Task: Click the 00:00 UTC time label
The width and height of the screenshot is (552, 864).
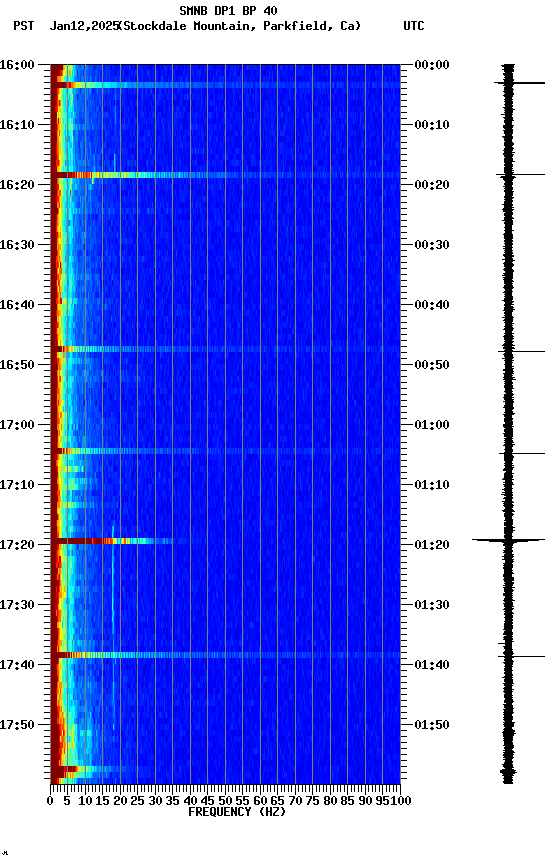Action: pyautogui.click(x=432, y=65)
